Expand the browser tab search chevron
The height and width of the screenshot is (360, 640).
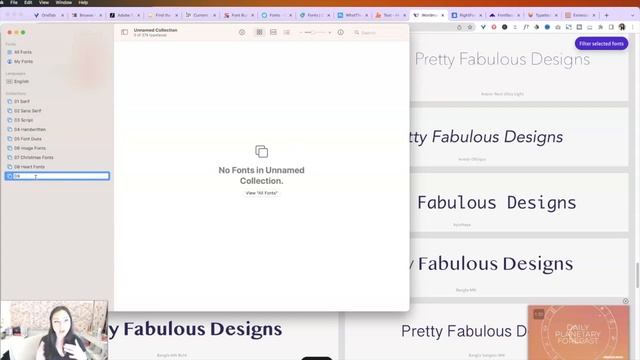633,15
